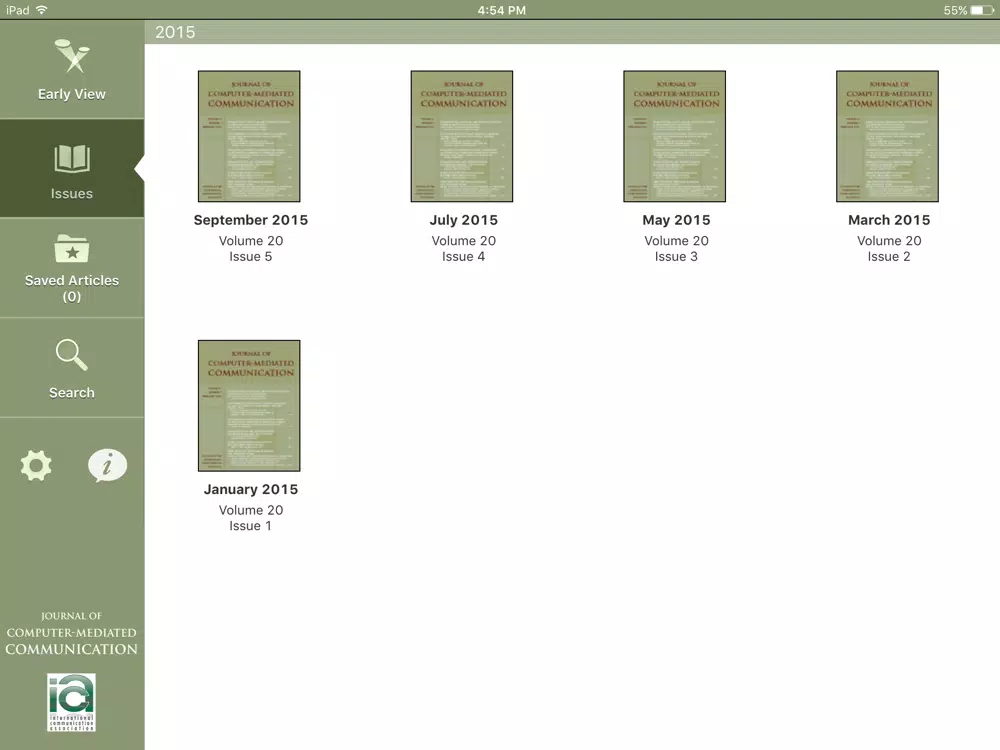Screen dimensions: 1000x750
Task: Select the "March 2015" title text
Action: [x=889, y=220]
